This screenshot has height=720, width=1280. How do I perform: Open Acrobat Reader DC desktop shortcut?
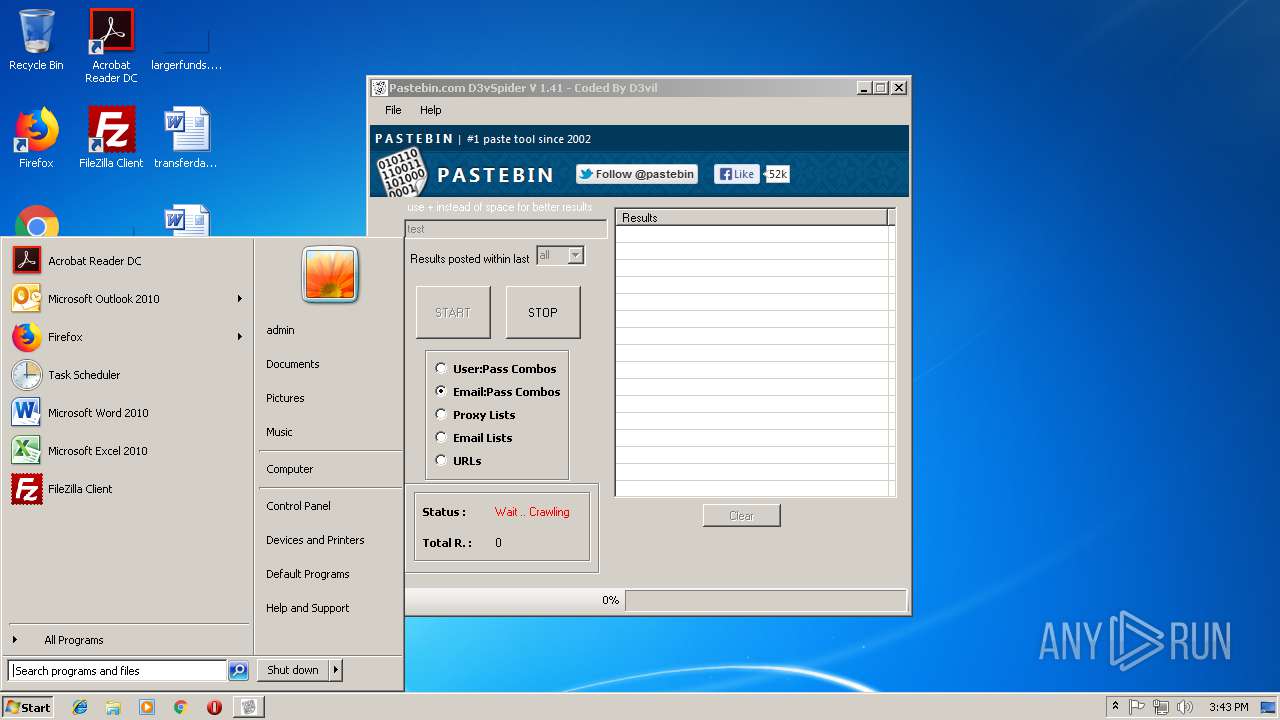point(111,46)
